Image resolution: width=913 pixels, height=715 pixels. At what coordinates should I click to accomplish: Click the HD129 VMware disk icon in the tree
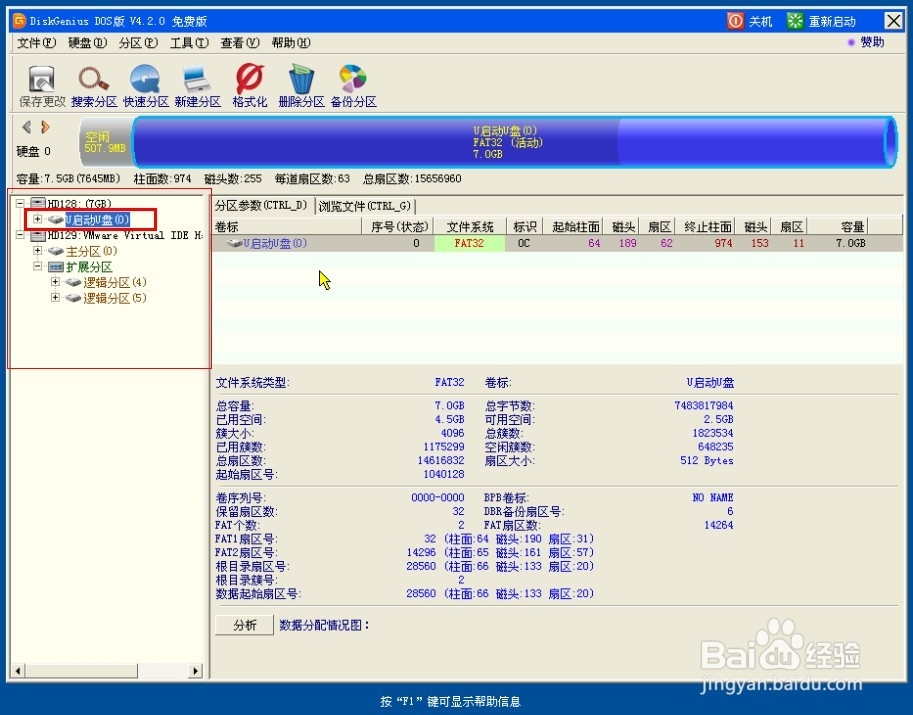pos(37,235)
